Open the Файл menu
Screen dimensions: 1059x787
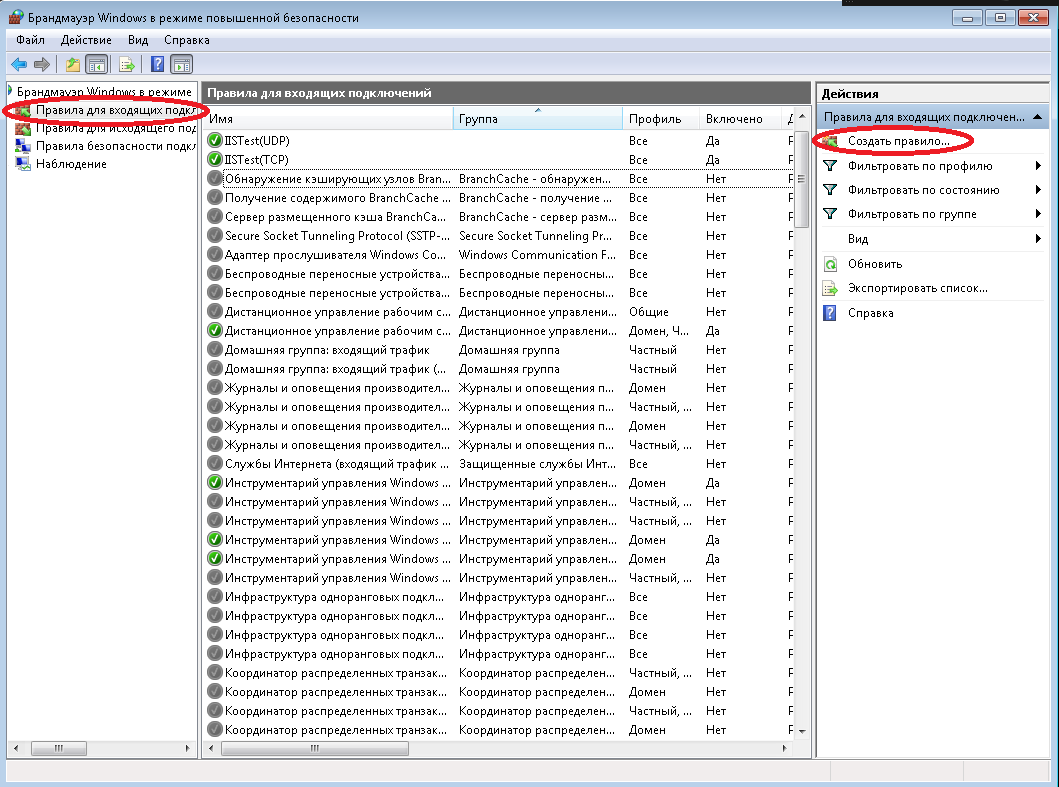point(30,40)
